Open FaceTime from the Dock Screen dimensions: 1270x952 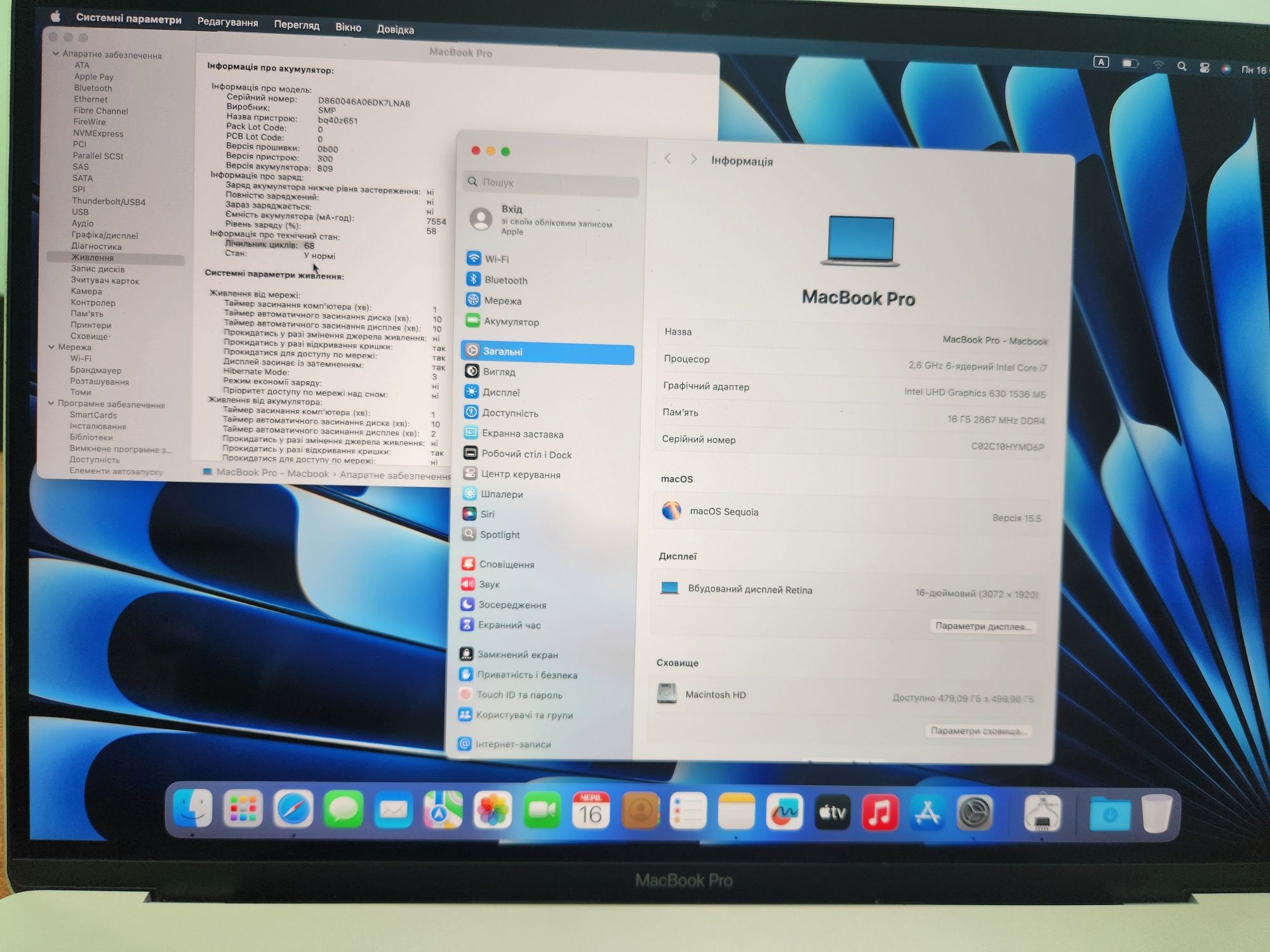[542, 810]
